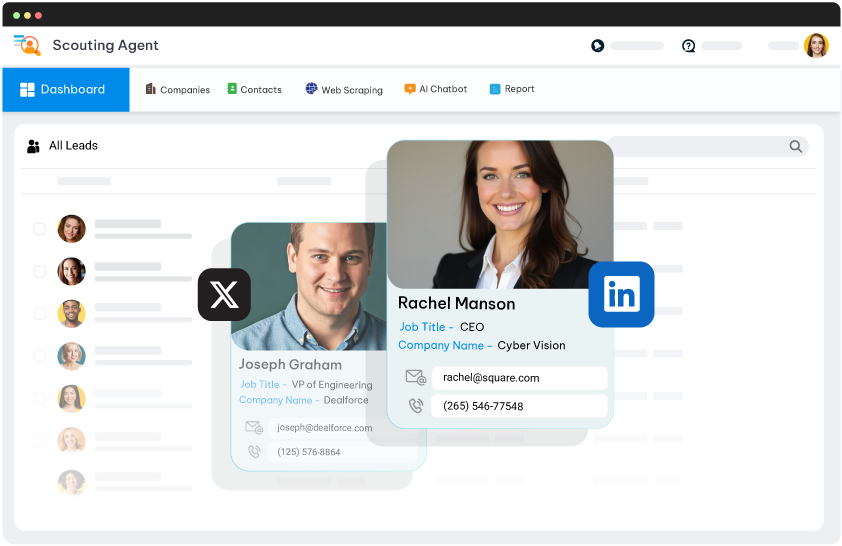The image size is (842, 546).
Task: Click the blue Report icon
Action: point(495,89)
